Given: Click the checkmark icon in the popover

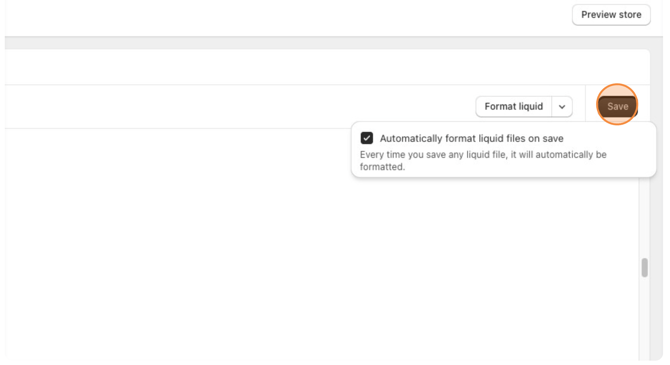Looking at the screenshot, I should tap(367, 138).
